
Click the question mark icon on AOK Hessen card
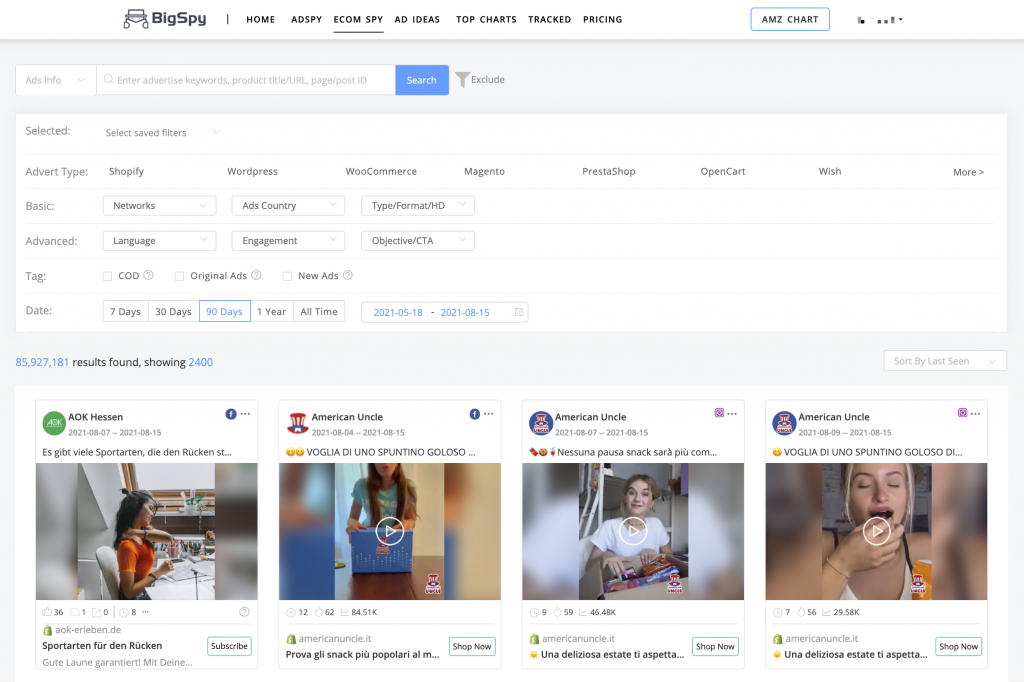click(x=245, y=612)
